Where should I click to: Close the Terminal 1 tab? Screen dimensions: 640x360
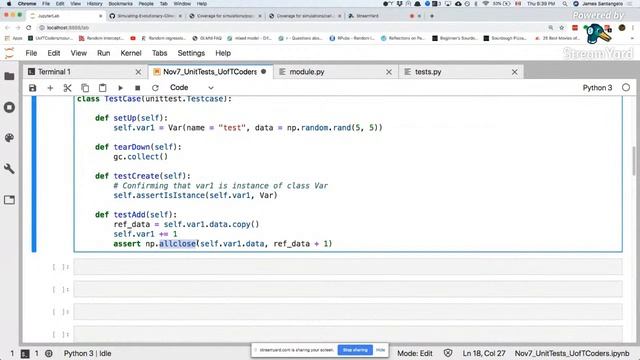pos(138,72)
